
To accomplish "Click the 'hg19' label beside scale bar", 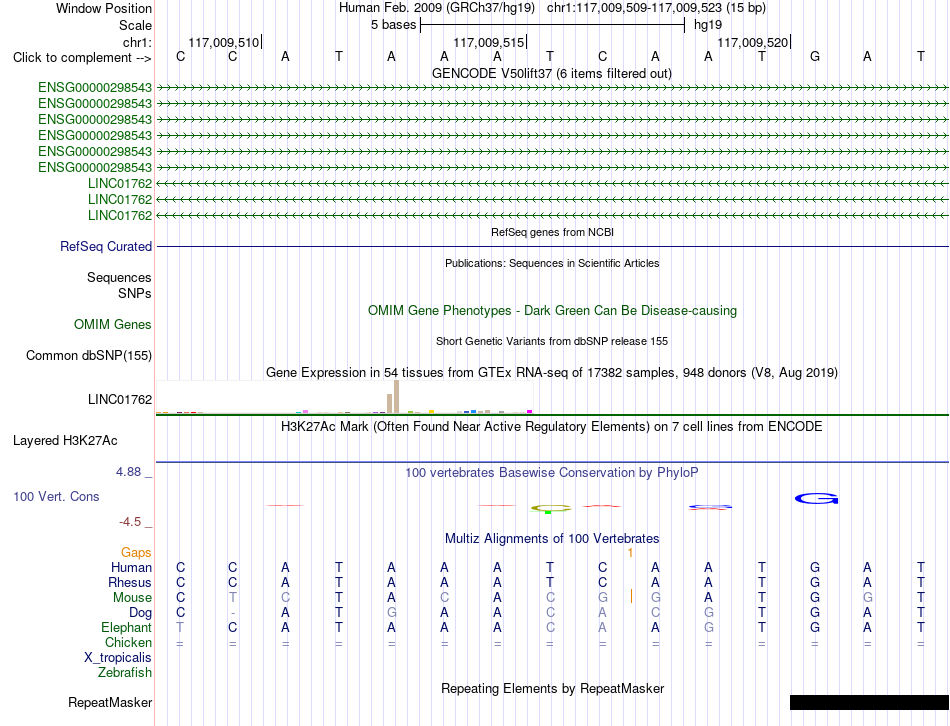I will (708, 25).
